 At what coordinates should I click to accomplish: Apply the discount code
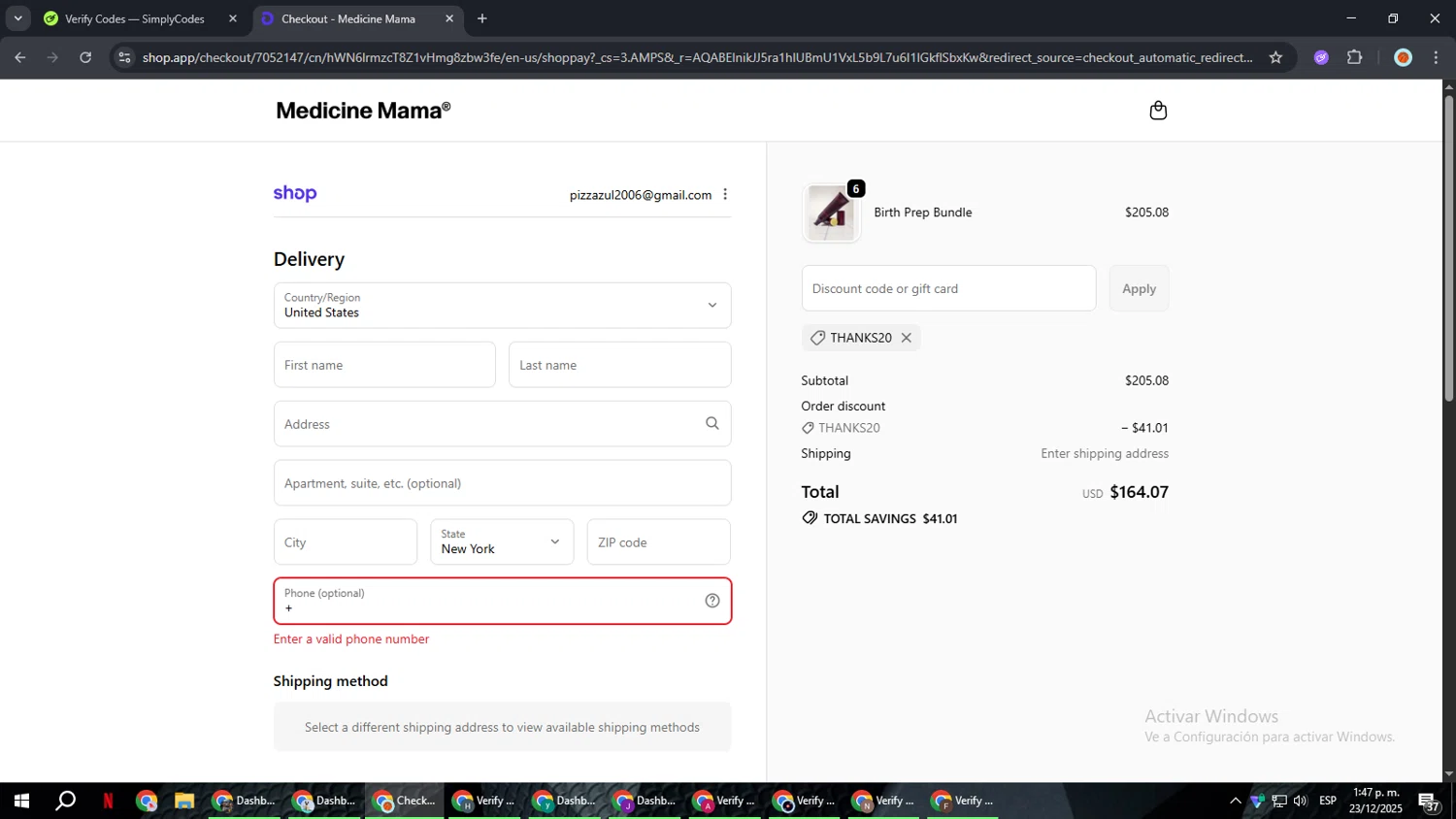coord(1139,288)
